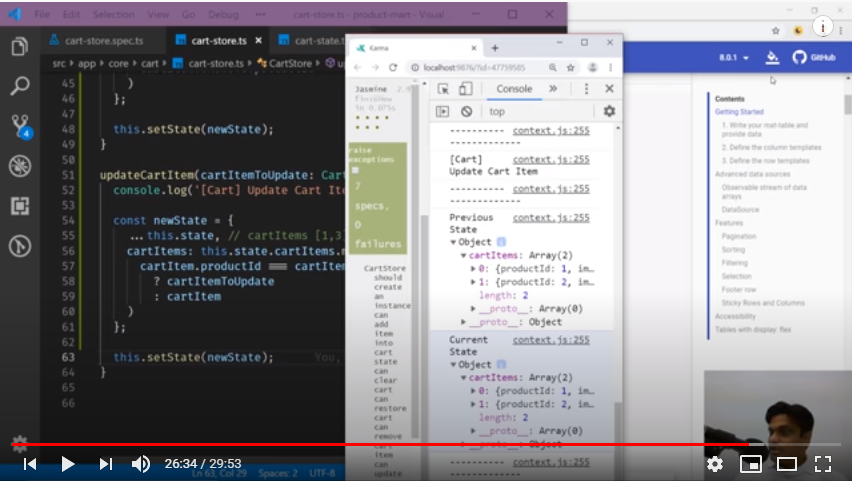The height and width of the screenshot is (481, 852).
Task: Toggle the raise exceptions checkbox
Action: click(355, 170)
